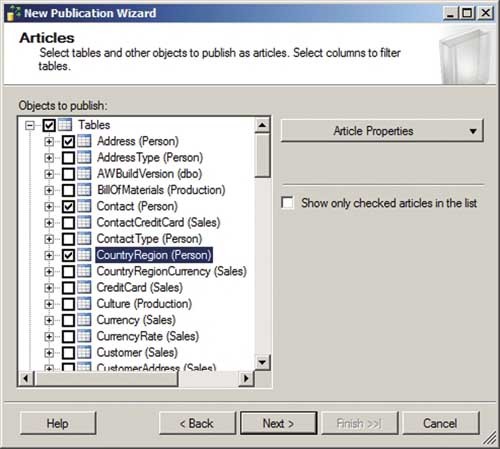This screenshot has height=449, width=500.
Task: Click the CountryRegionCurrency table icon
Action: pyautogui.click(x=84, y=271)
